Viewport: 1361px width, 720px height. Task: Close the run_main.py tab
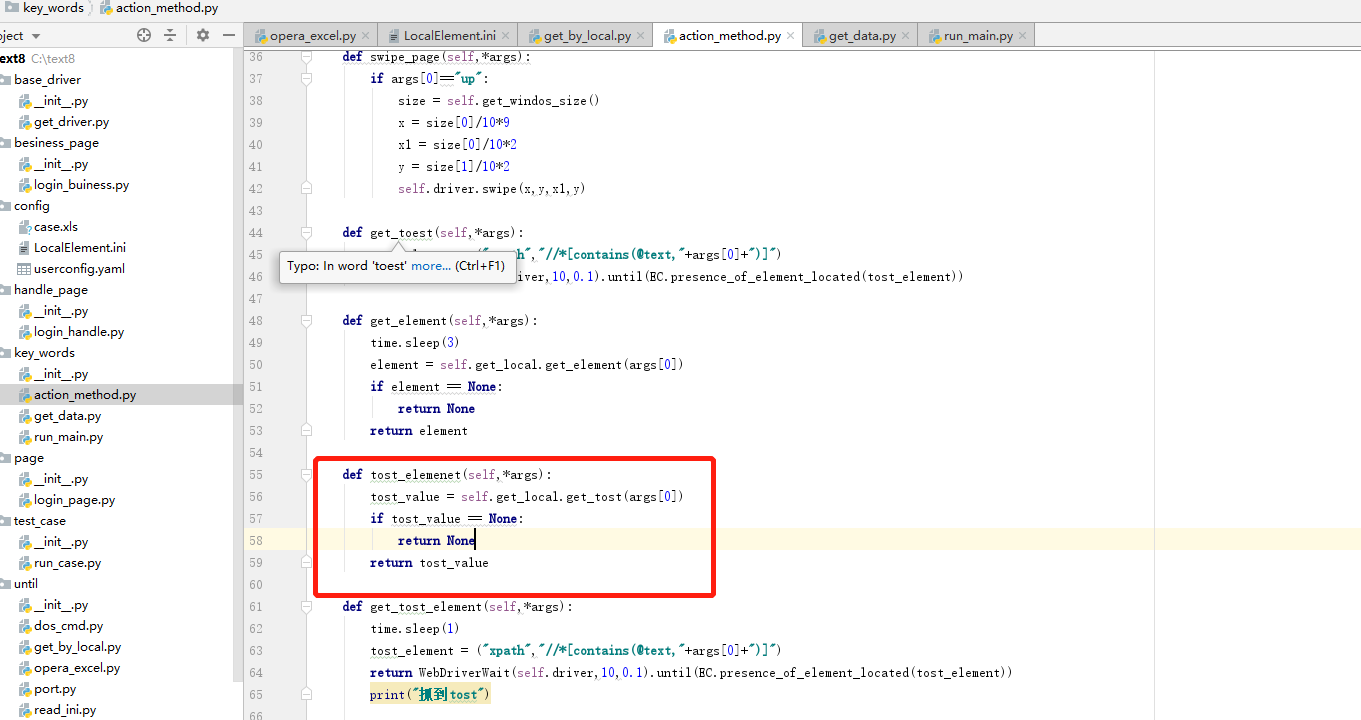(1023, 36)
